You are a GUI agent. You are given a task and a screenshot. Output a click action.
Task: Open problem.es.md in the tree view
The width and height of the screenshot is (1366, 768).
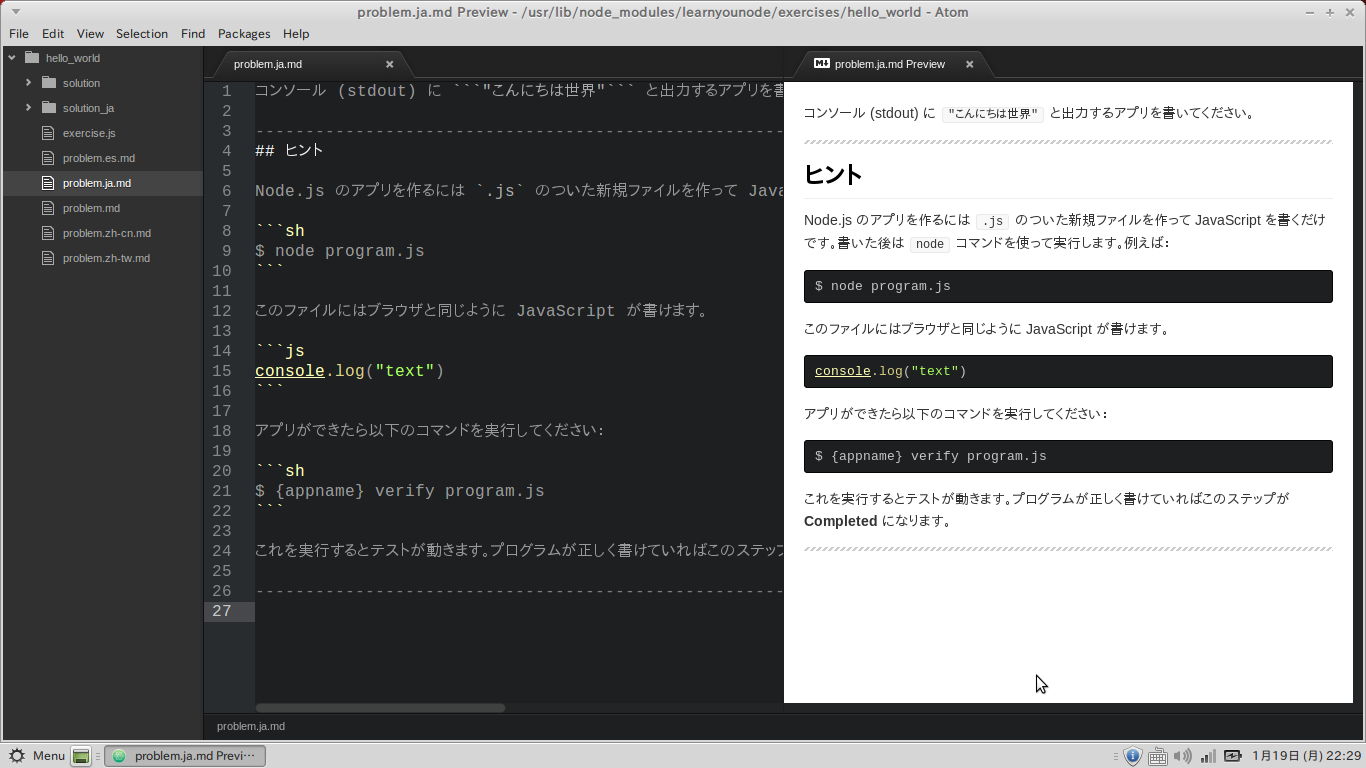99,158
